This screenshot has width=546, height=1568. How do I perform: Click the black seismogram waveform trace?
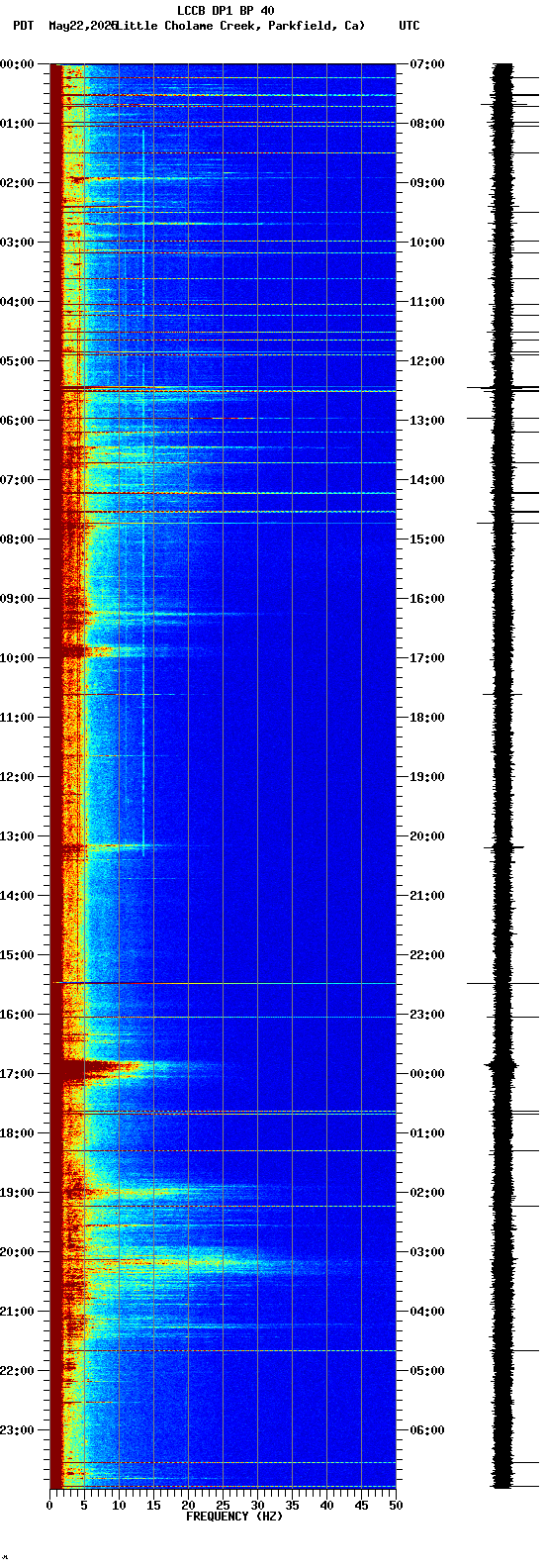coord(503,776)
